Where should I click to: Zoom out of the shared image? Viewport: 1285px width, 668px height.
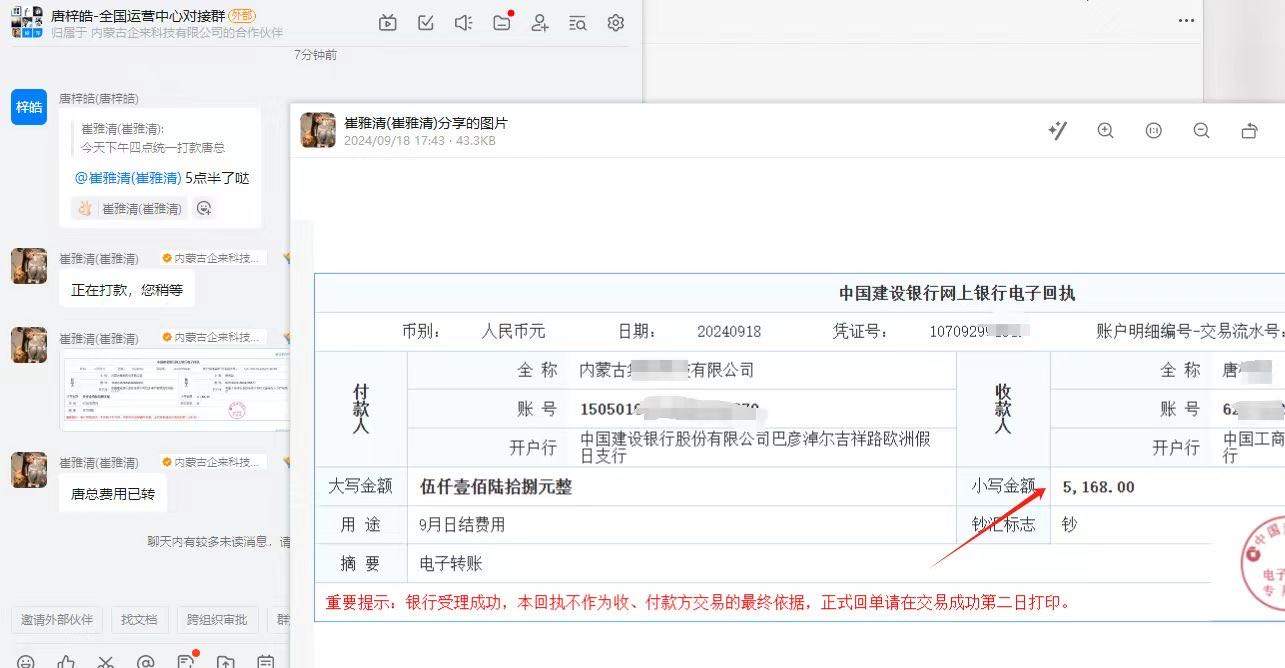tap(1201, 131)
